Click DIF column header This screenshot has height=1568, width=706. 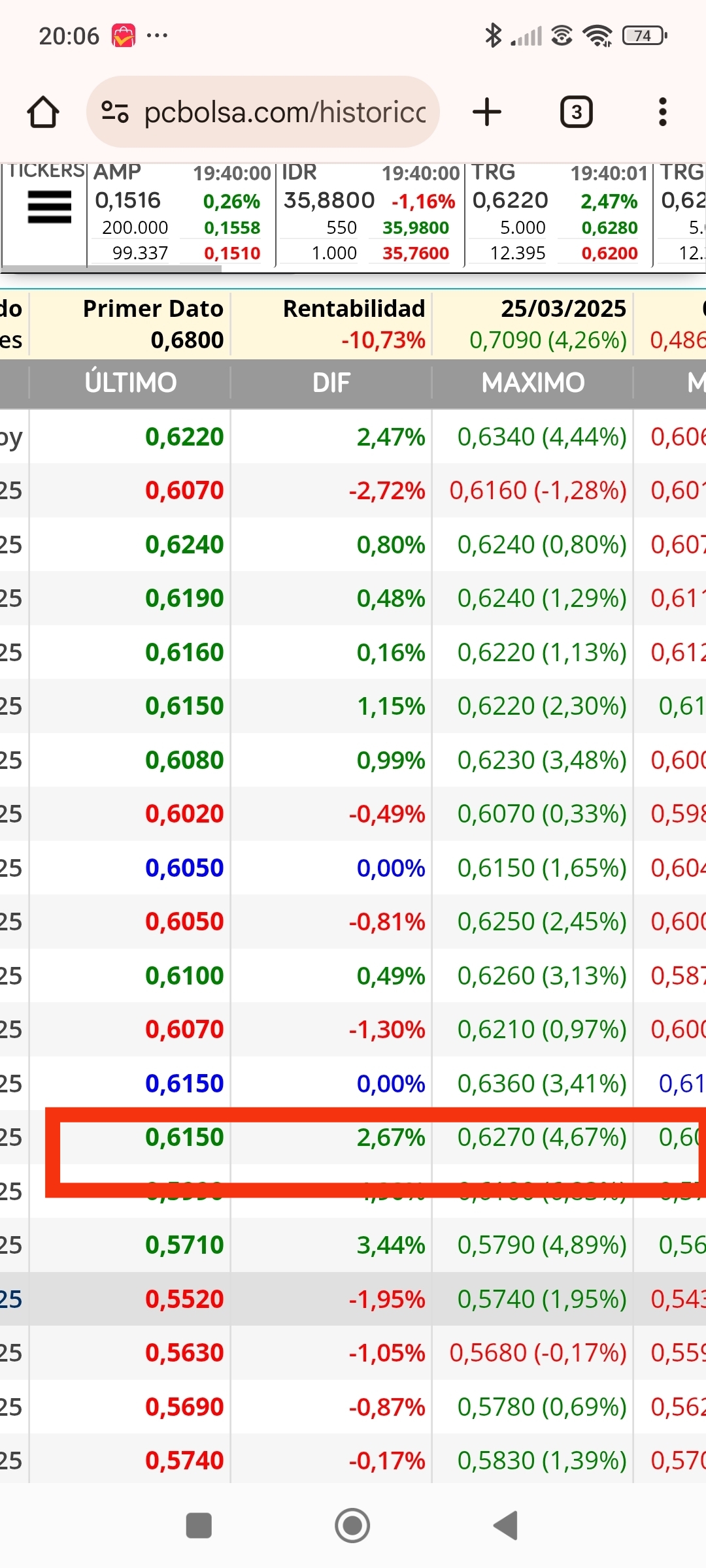tap(331, 383)
